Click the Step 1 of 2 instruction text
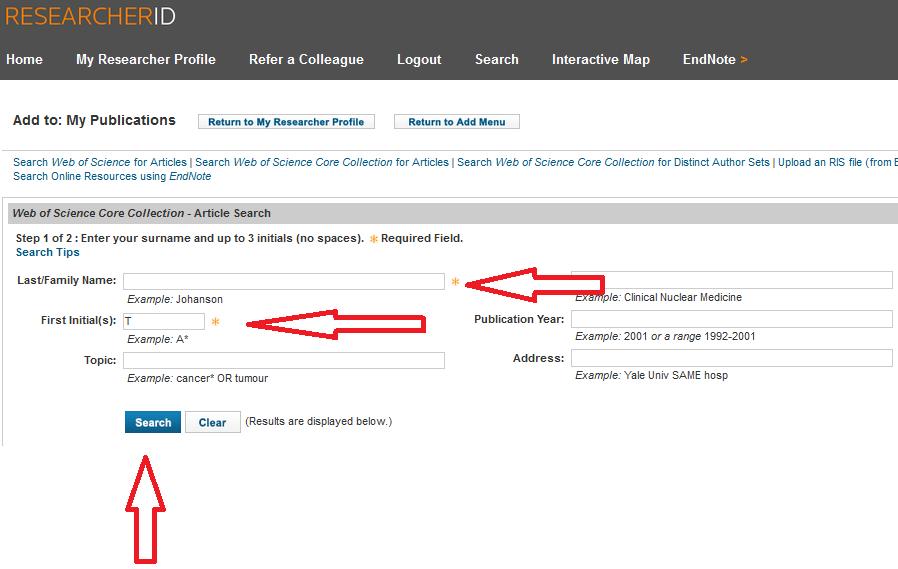 click(190, 238)
